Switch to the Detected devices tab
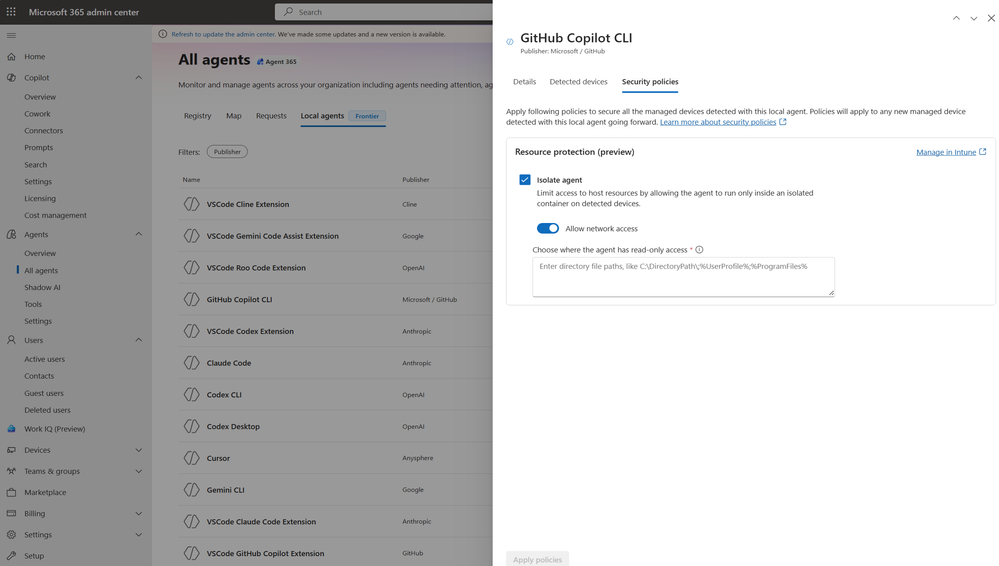 point(579,82)
